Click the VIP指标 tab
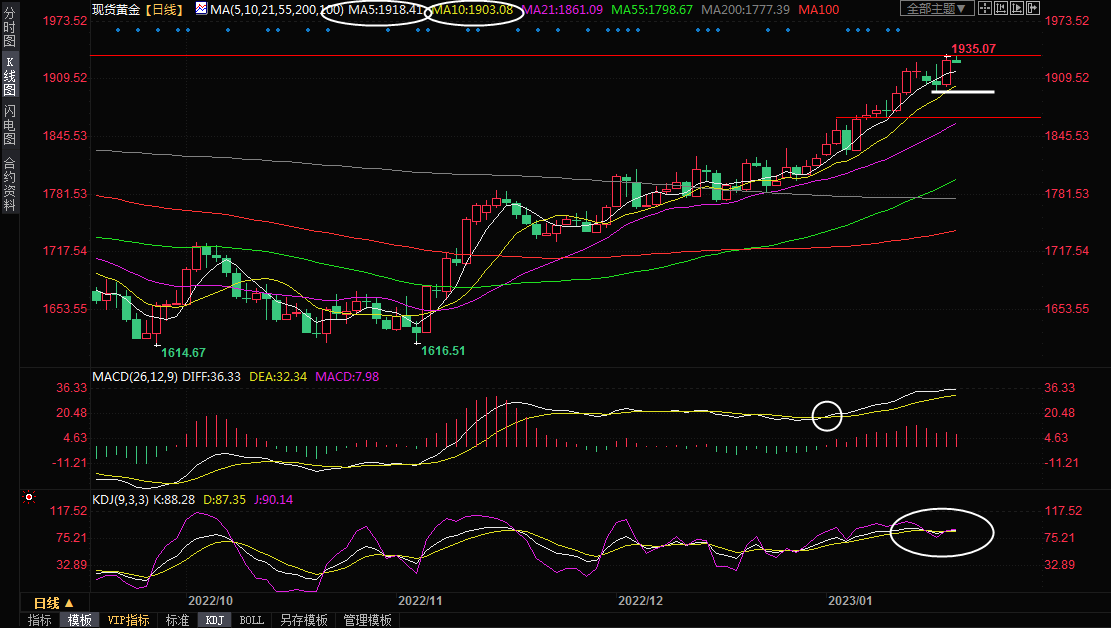Viewport: 1111px width, 628px height. [128, 620]
